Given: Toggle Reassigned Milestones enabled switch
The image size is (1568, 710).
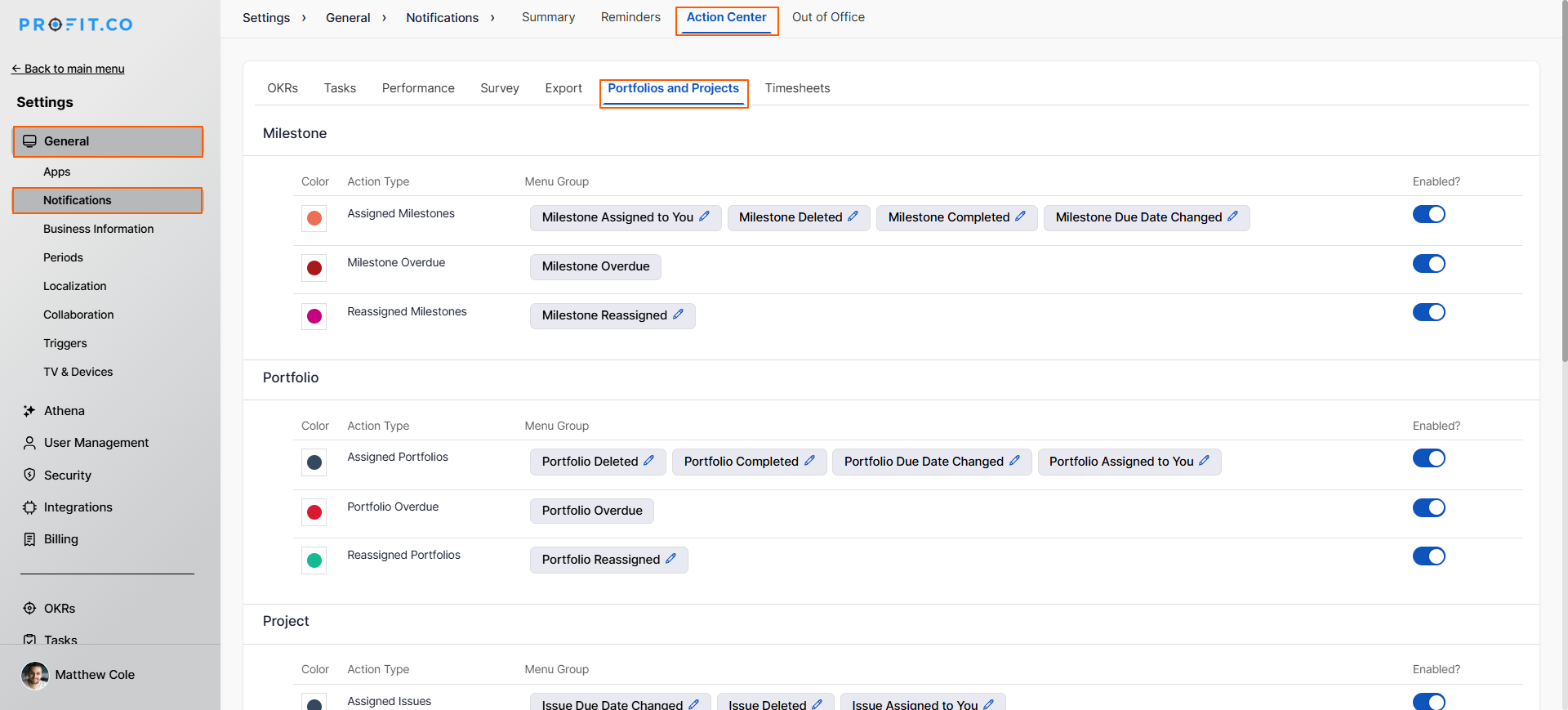Looking at the screenshot, I should 1428,312.
